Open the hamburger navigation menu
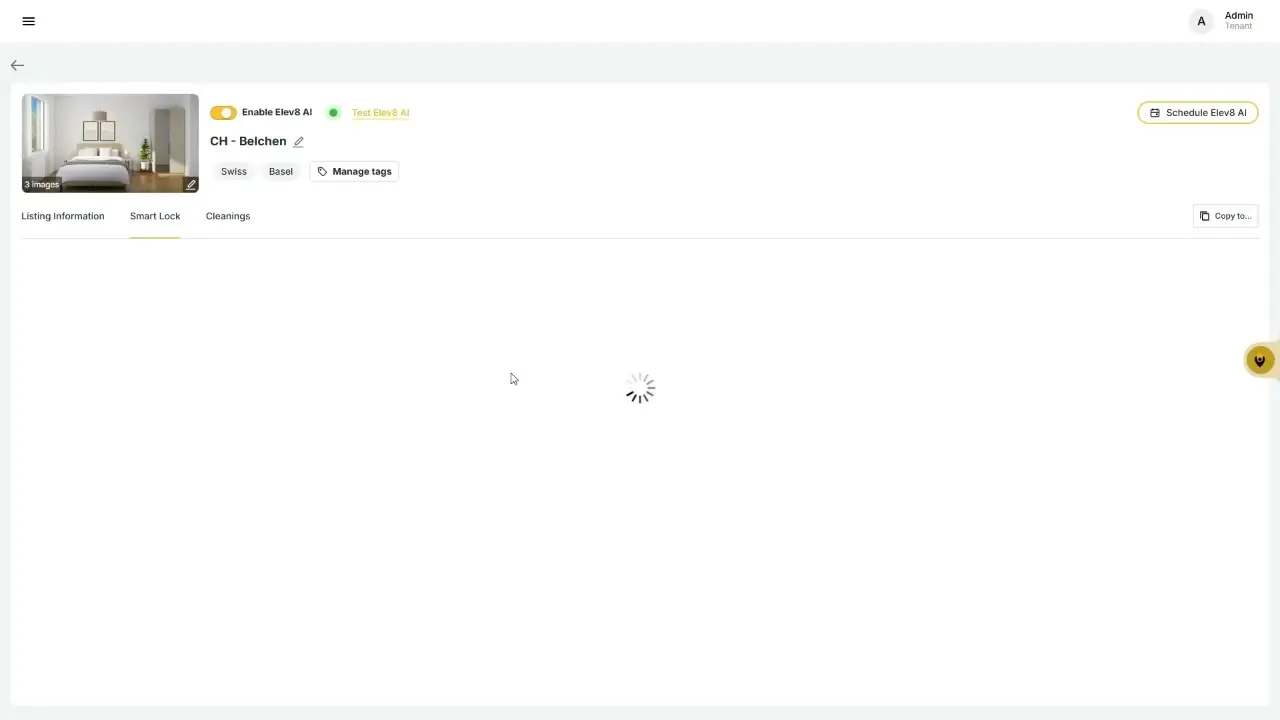Image resolution: width=1280 pixels, height=720 pixels. (28, 21)
